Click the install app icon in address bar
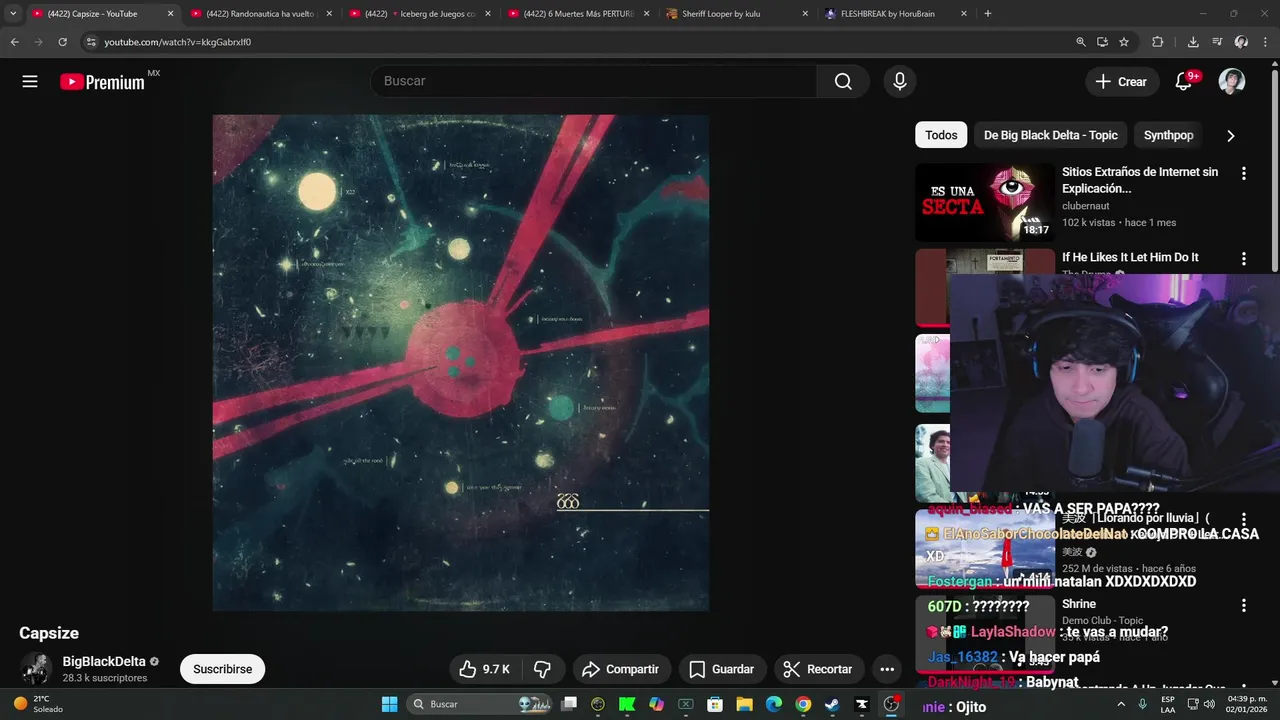The image size is (1280, 720). click(1102, 42)
